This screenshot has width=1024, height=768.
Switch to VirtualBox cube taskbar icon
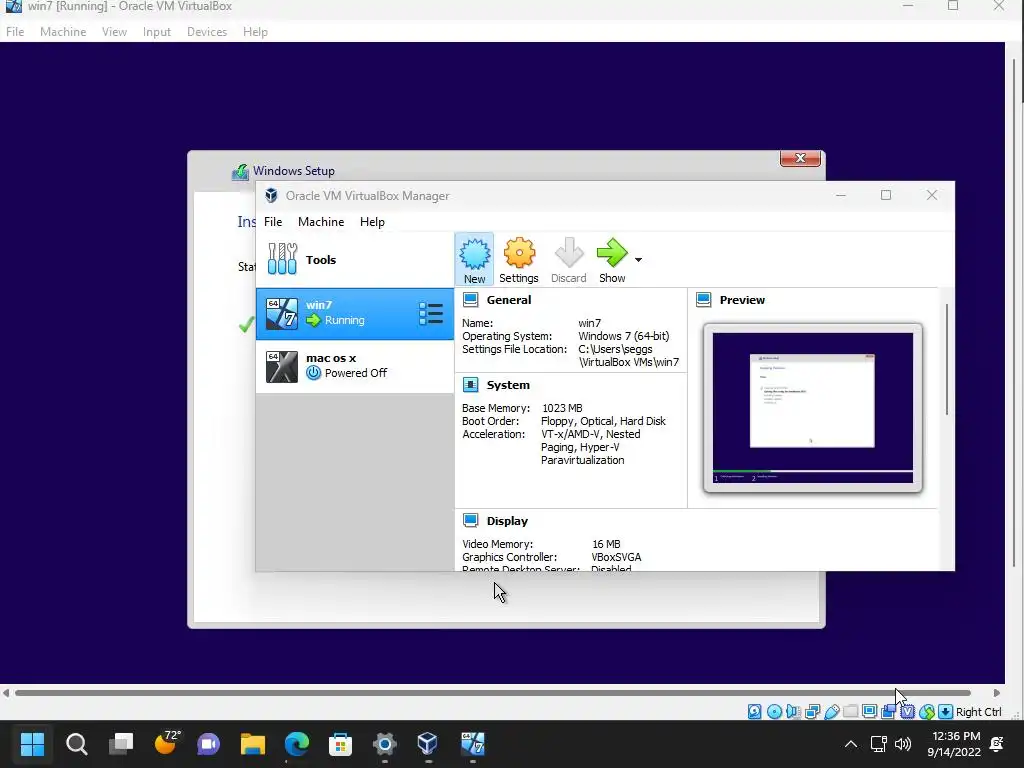coord(428,744)
